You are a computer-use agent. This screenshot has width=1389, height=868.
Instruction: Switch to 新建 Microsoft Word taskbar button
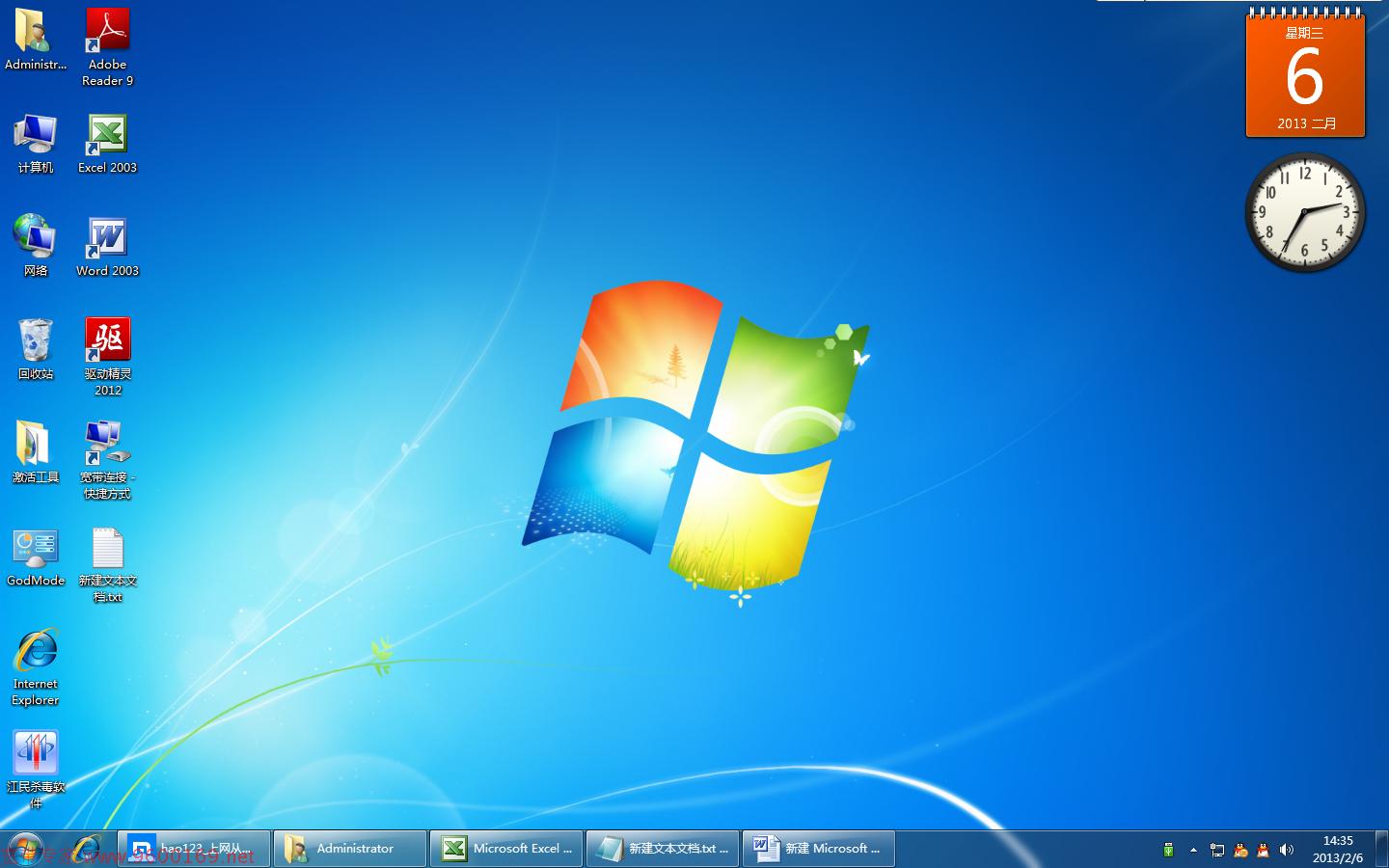click(819, 849)
